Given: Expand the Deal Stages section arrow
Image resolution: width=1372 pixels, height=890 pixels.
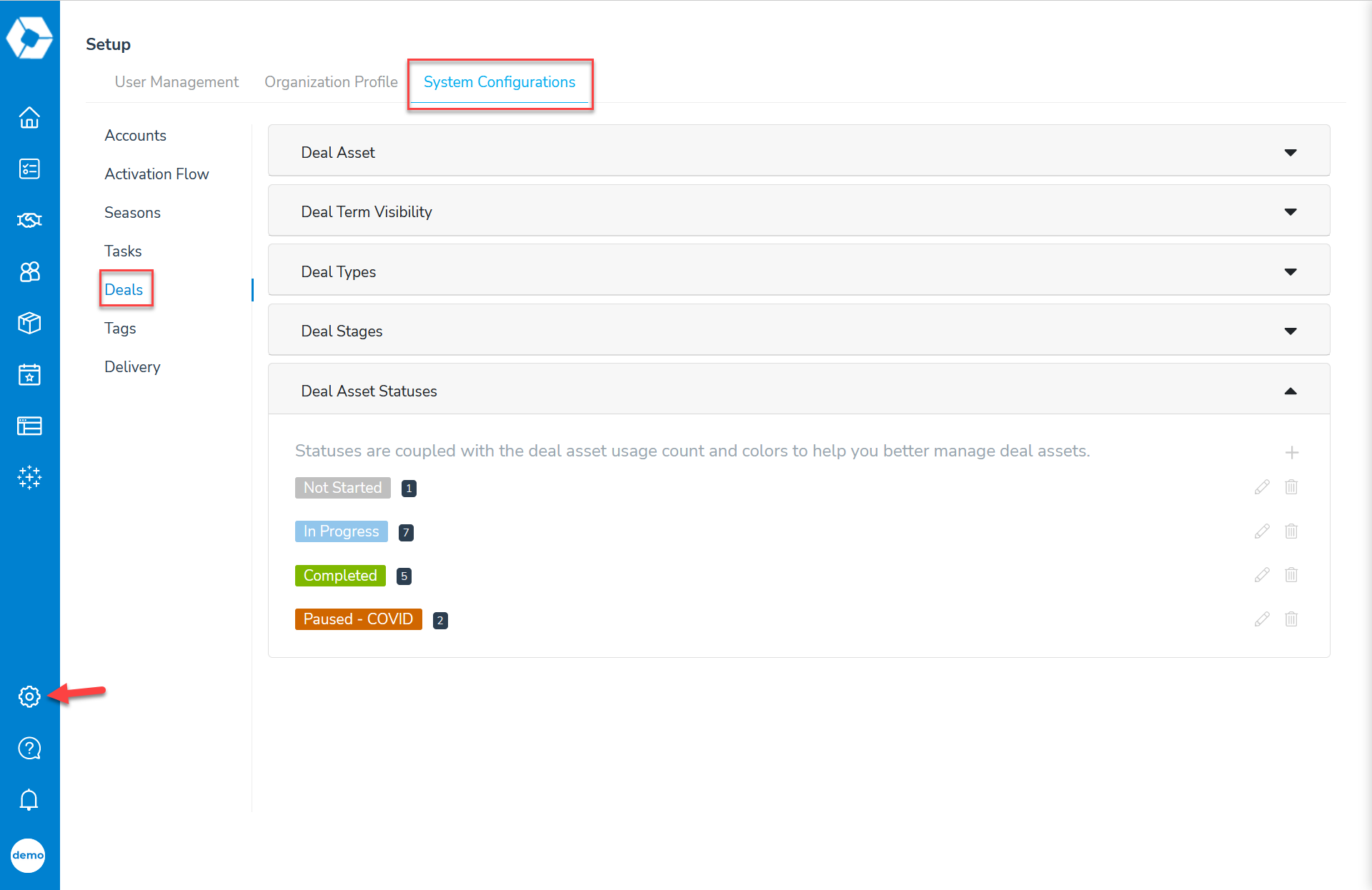Looking at the screenshot, I should 1291,331.
